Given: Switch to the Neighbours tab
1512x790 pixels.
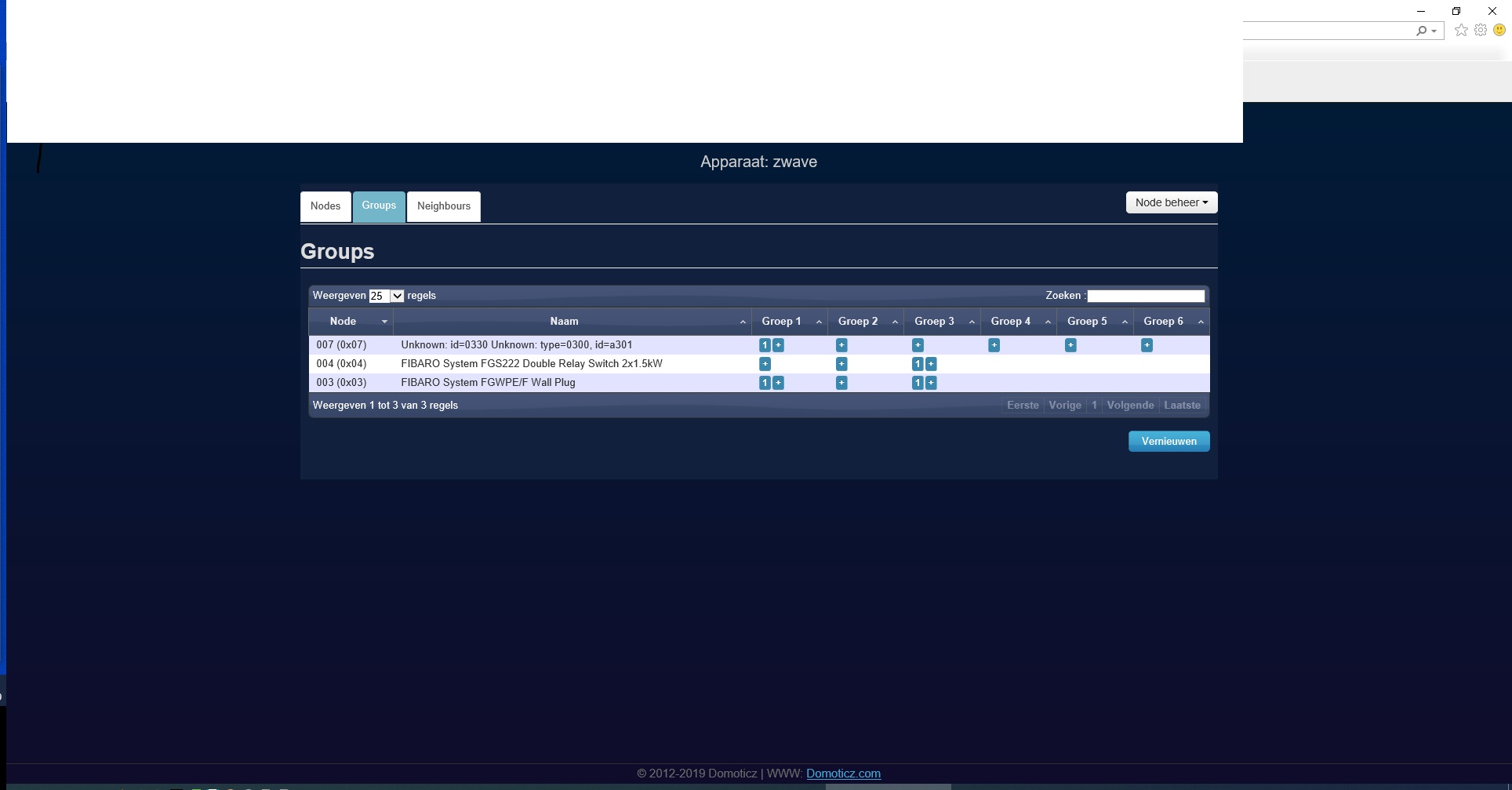Looking at the screenshot, I should (x=444, y=206).
